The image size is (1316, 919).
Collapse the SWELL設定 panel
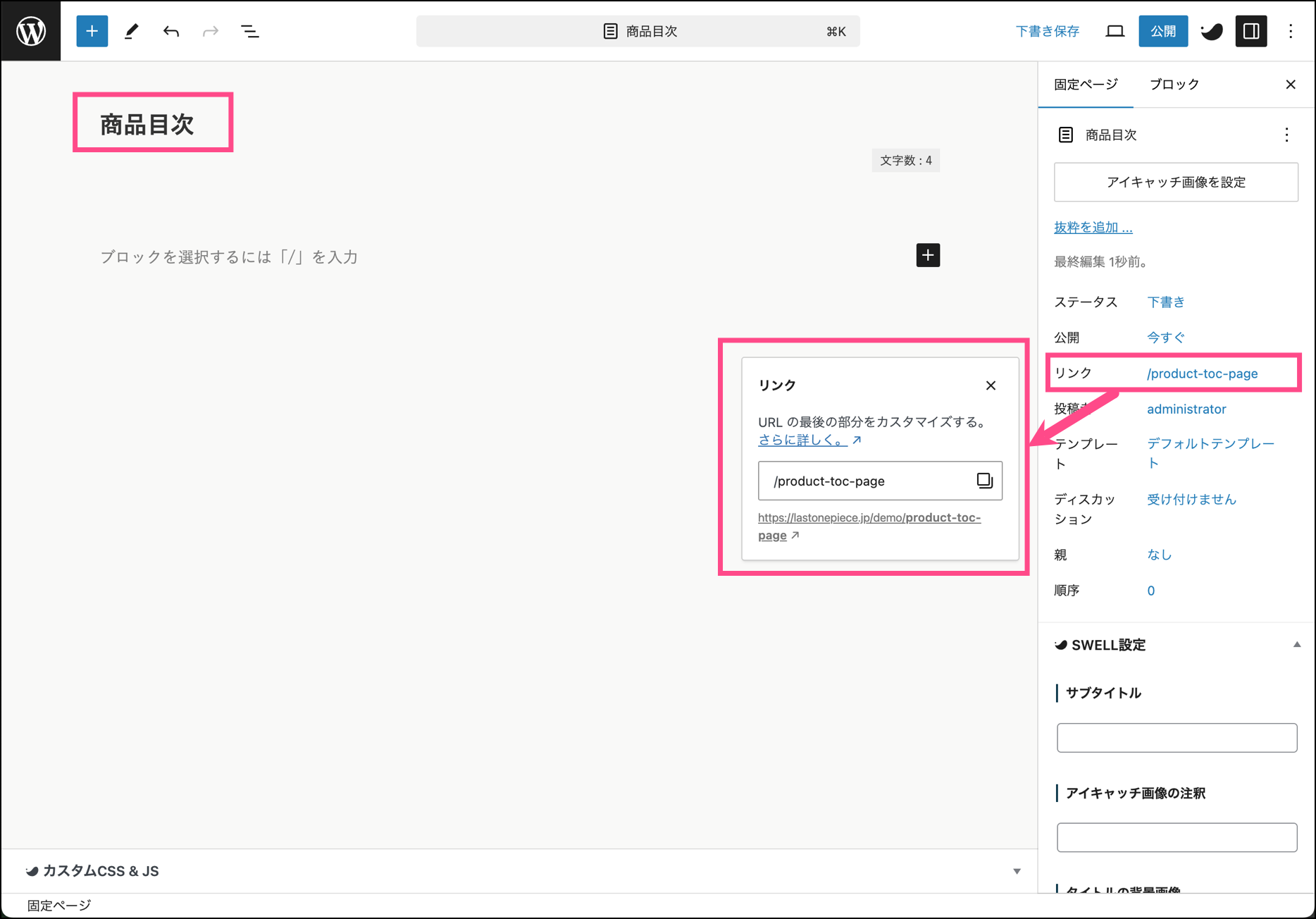(x=1296, y=645)
